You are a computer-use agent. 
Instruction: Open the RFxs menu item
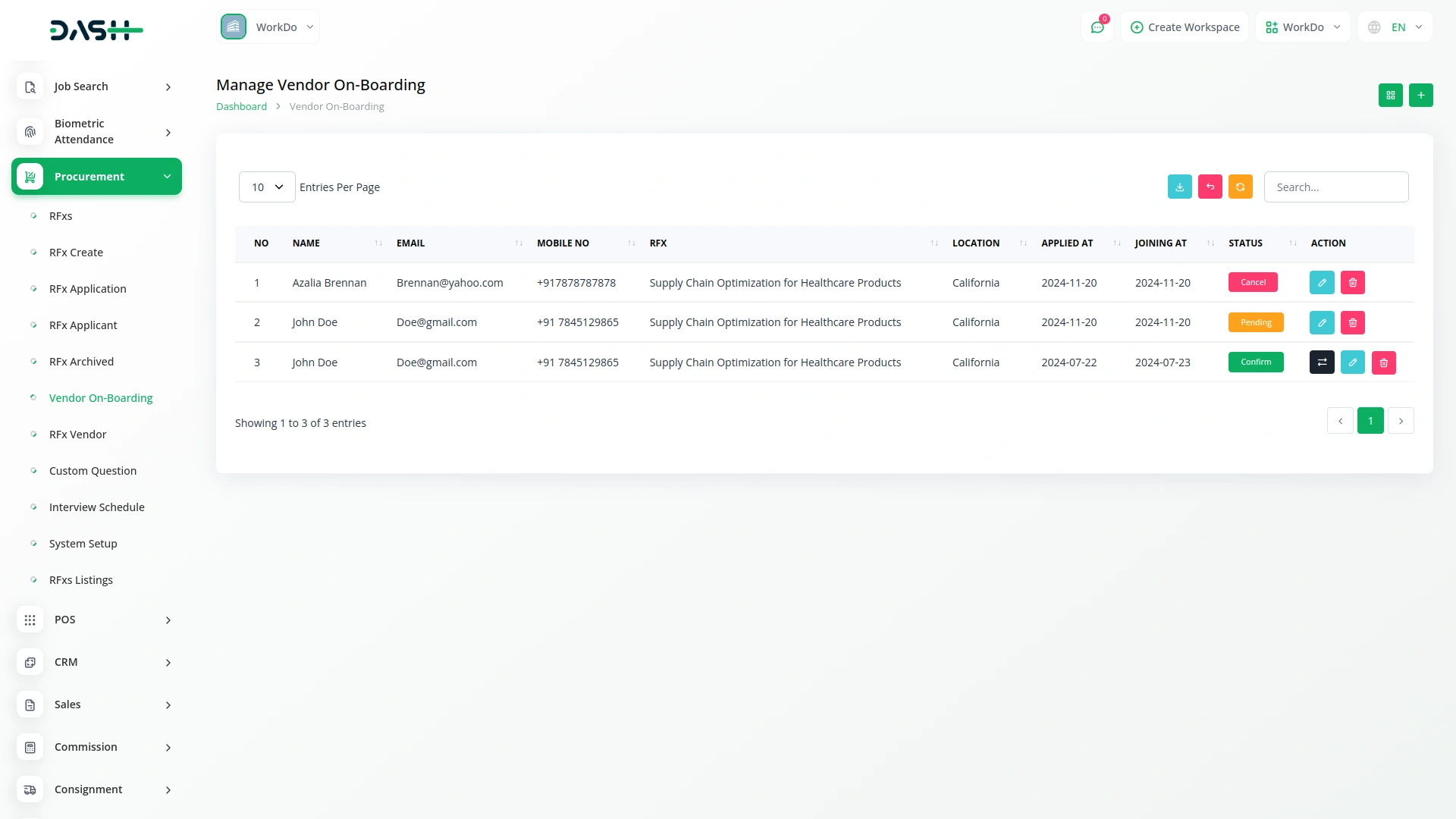[x=61, y=216]
